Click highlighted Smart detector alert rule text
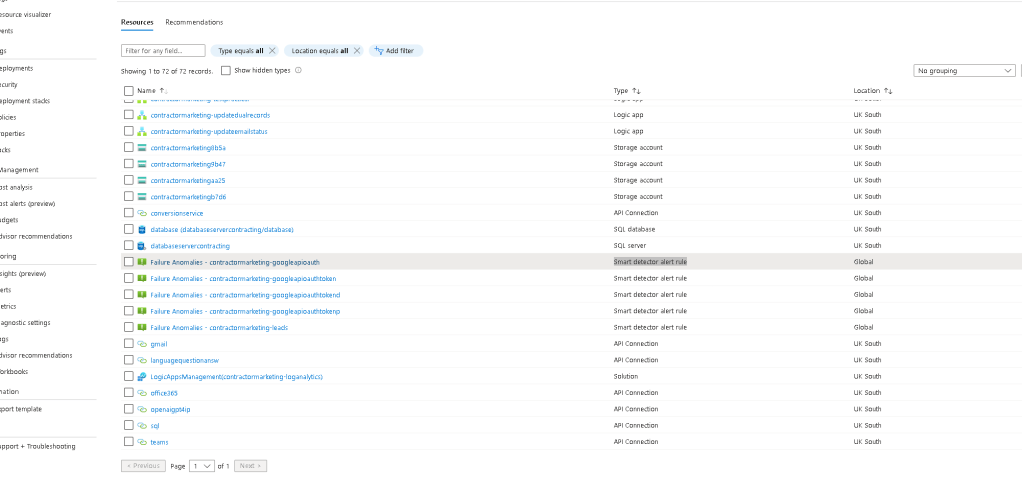 click(650, 262)
